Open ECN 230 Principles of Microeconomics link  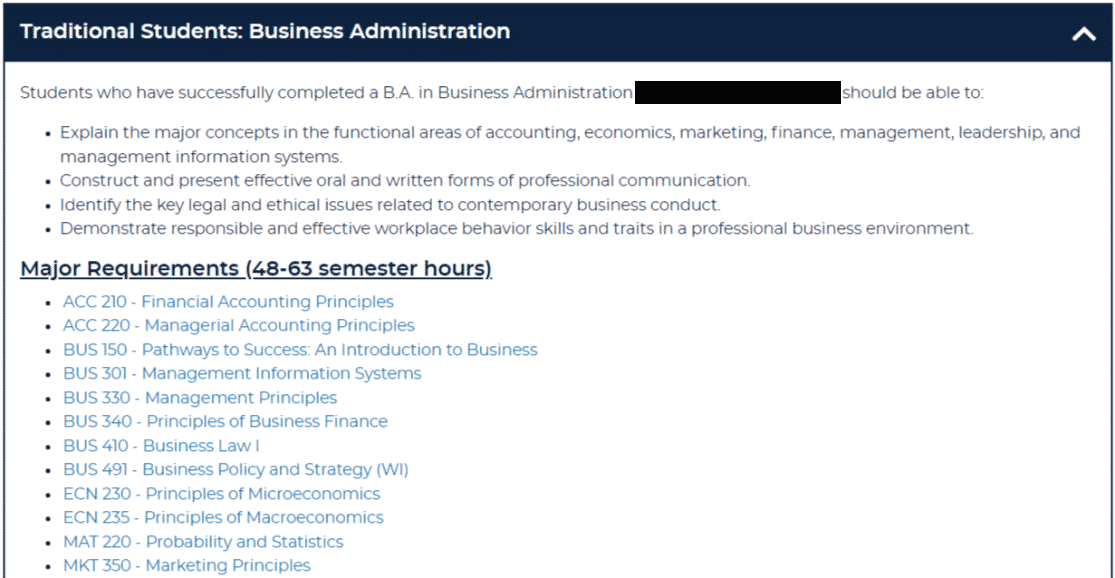[x=222, y=493]
